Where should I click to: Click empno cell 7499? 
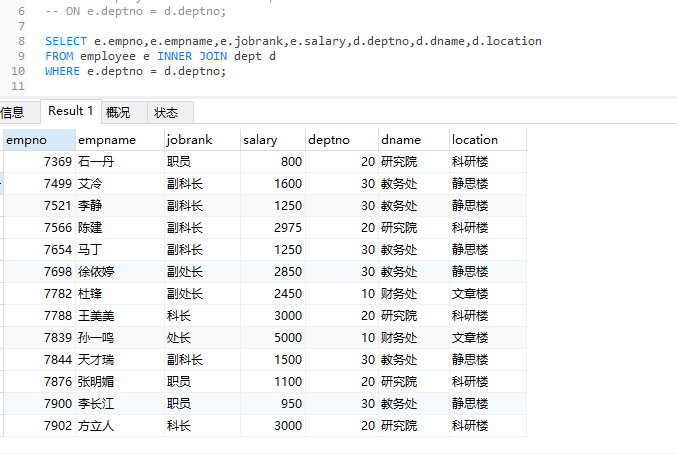click(40, 184)
